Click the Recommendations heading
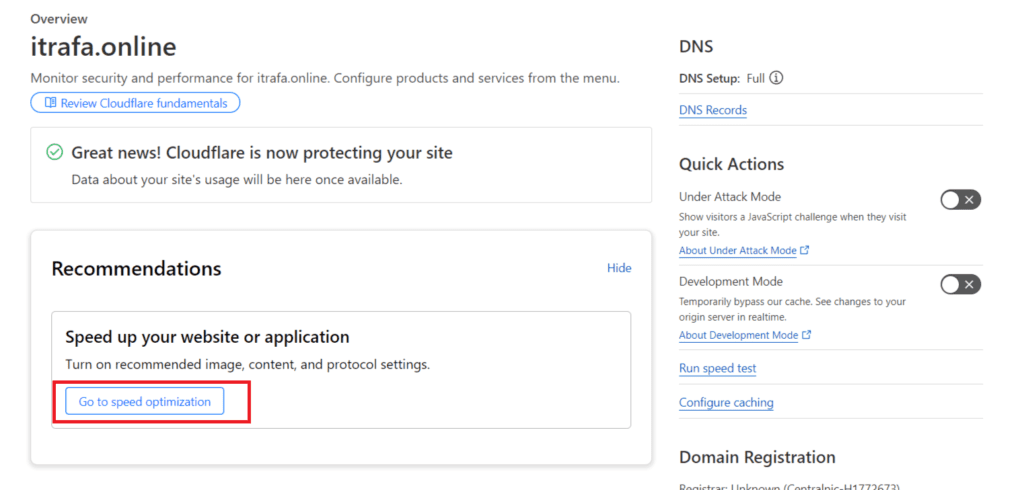Screen dimensions: 1024x490 tap(136, 269)
